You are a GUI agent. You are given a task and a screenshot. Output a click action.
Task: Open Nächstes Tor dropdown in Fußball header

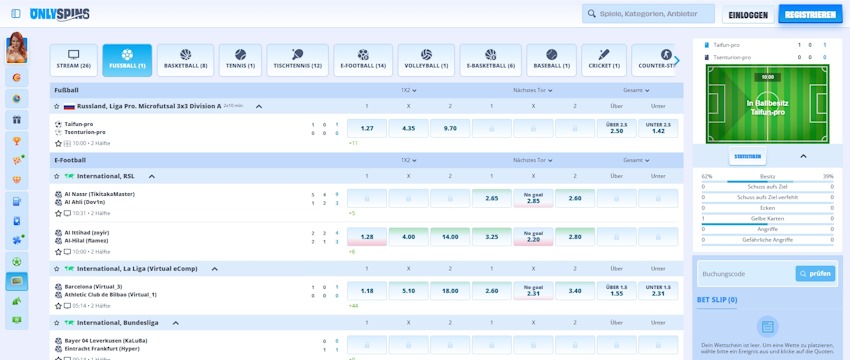(x=533, y=90)
